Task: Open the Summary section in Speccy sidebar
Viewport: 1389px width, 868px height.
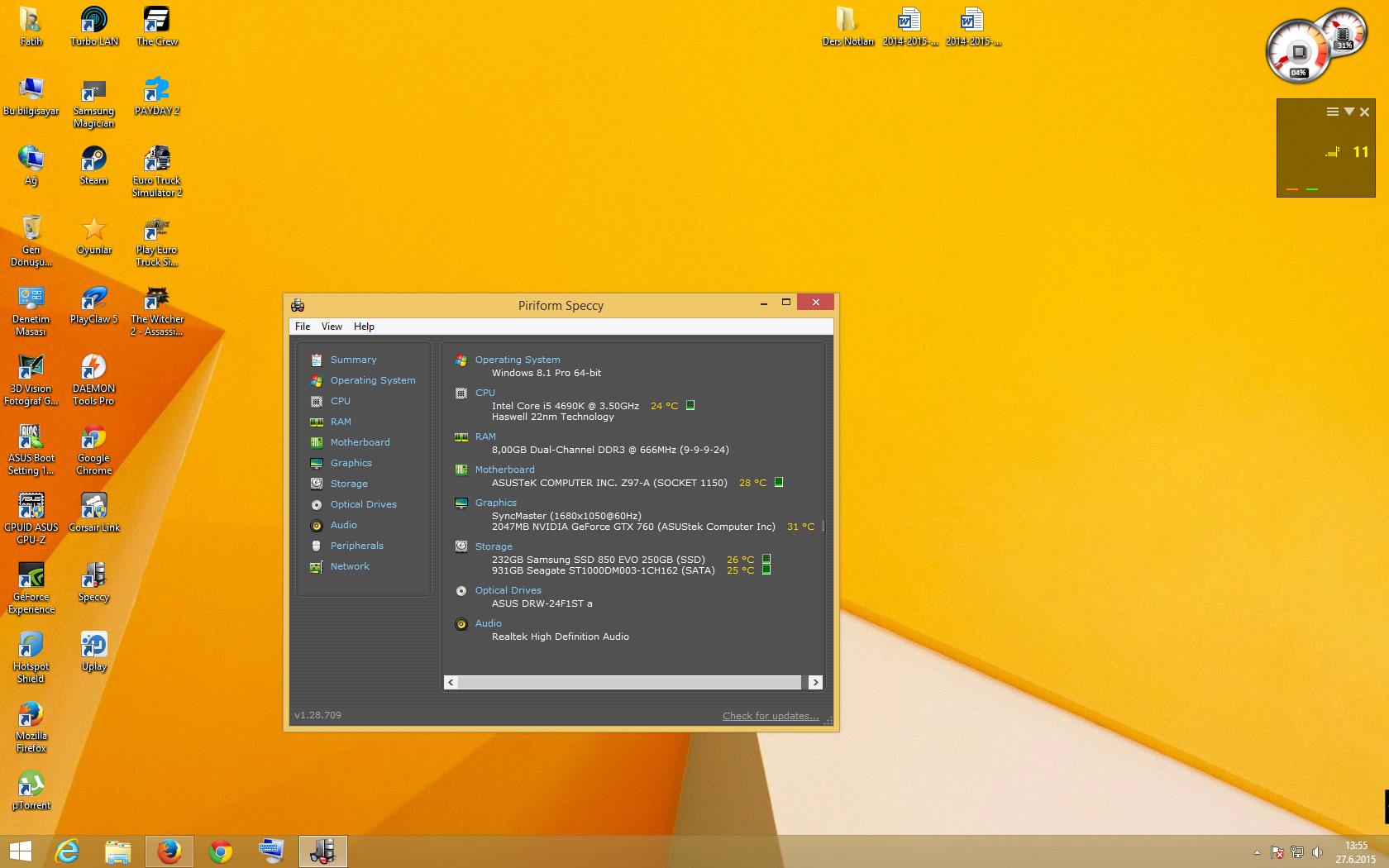Action: tap(353, 360)
